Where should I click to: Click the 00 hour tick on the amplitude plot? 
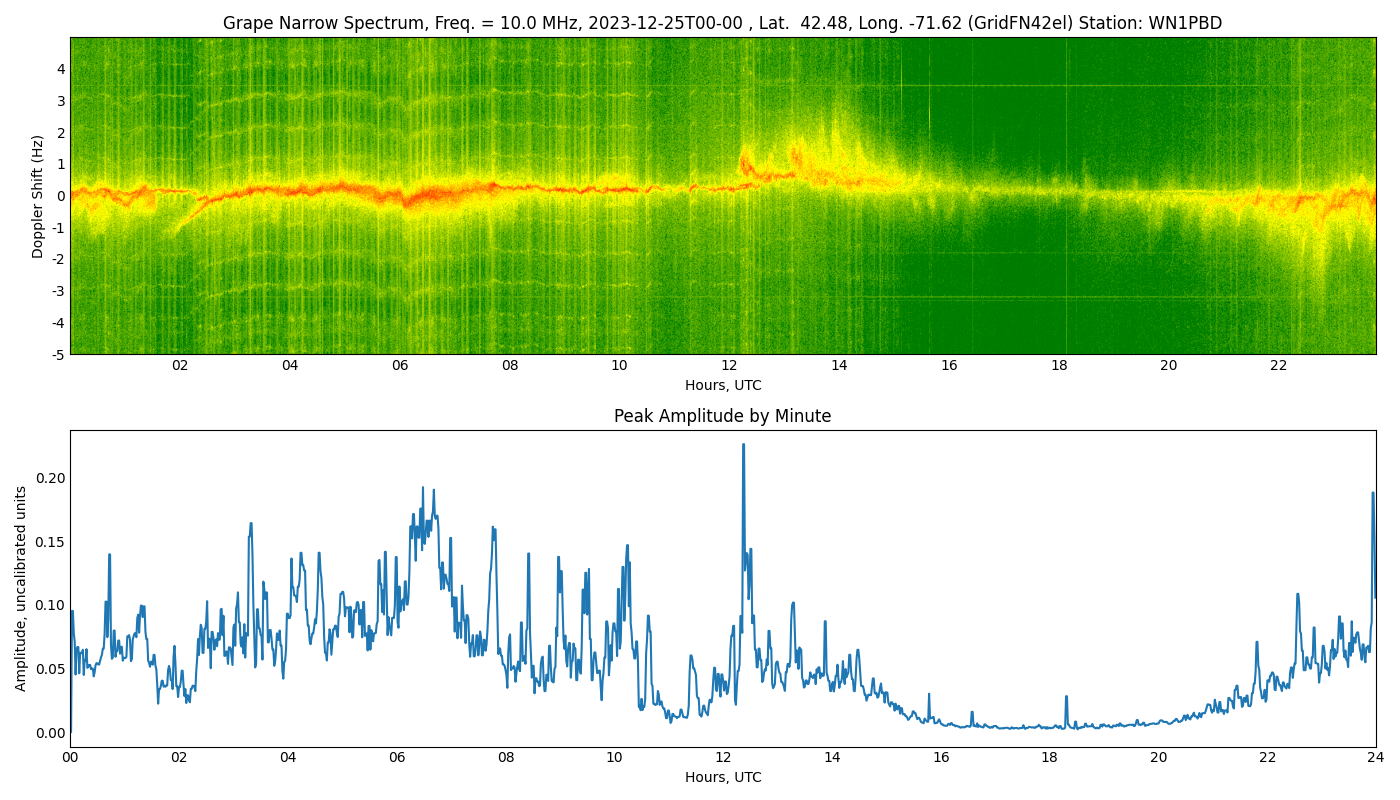pos(70,758)
